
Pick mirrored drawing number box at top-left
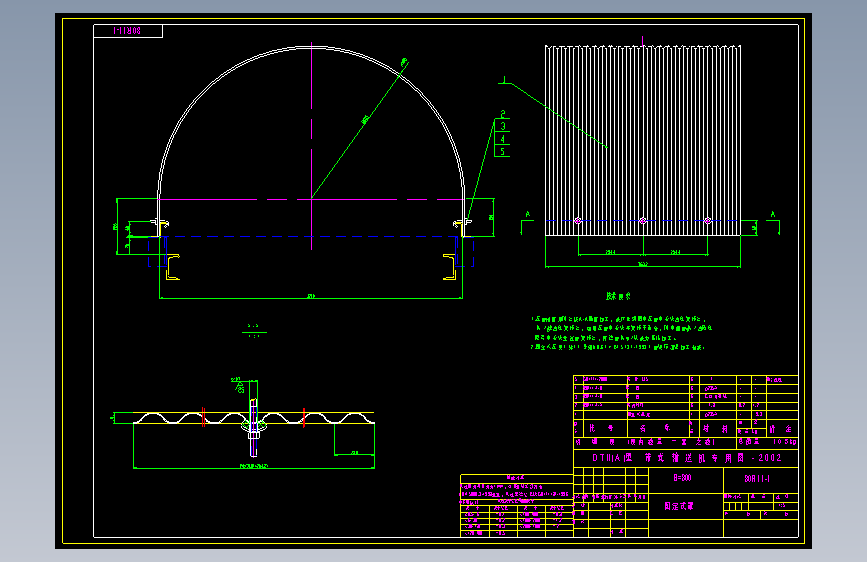point(128,31)
